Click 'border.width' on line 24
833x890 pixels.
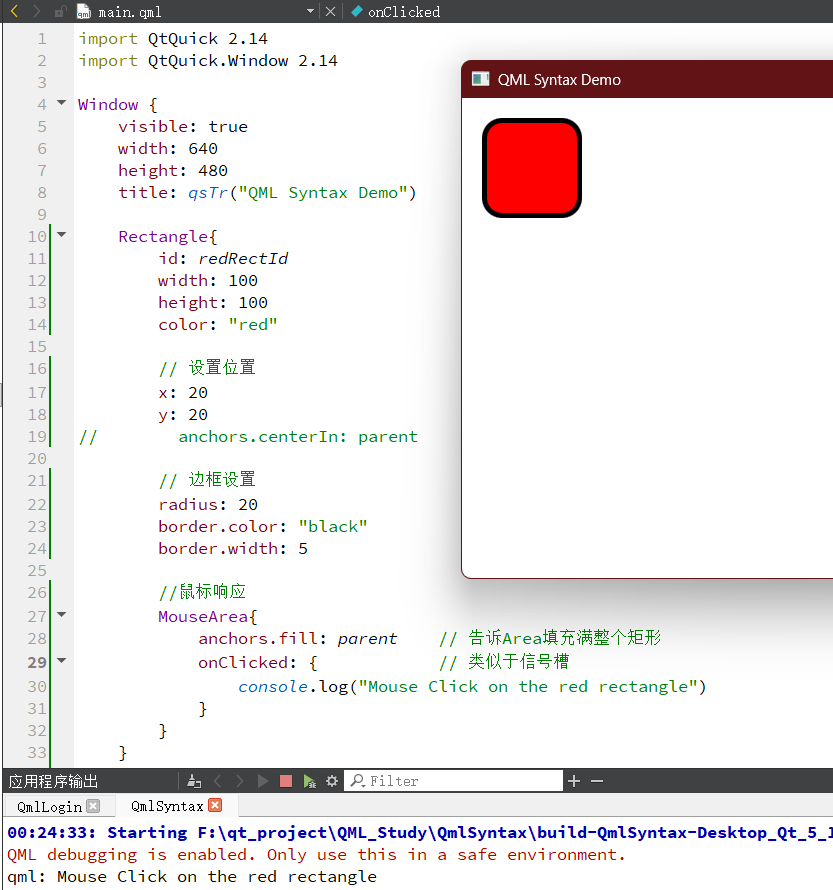(x=218, y=549)
